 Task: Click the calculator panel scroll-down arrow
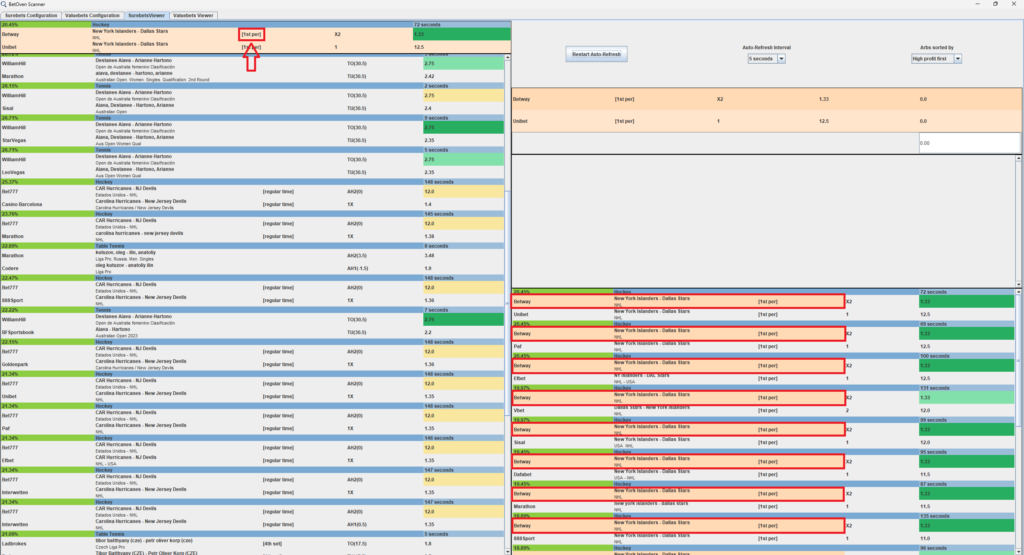1018,284
